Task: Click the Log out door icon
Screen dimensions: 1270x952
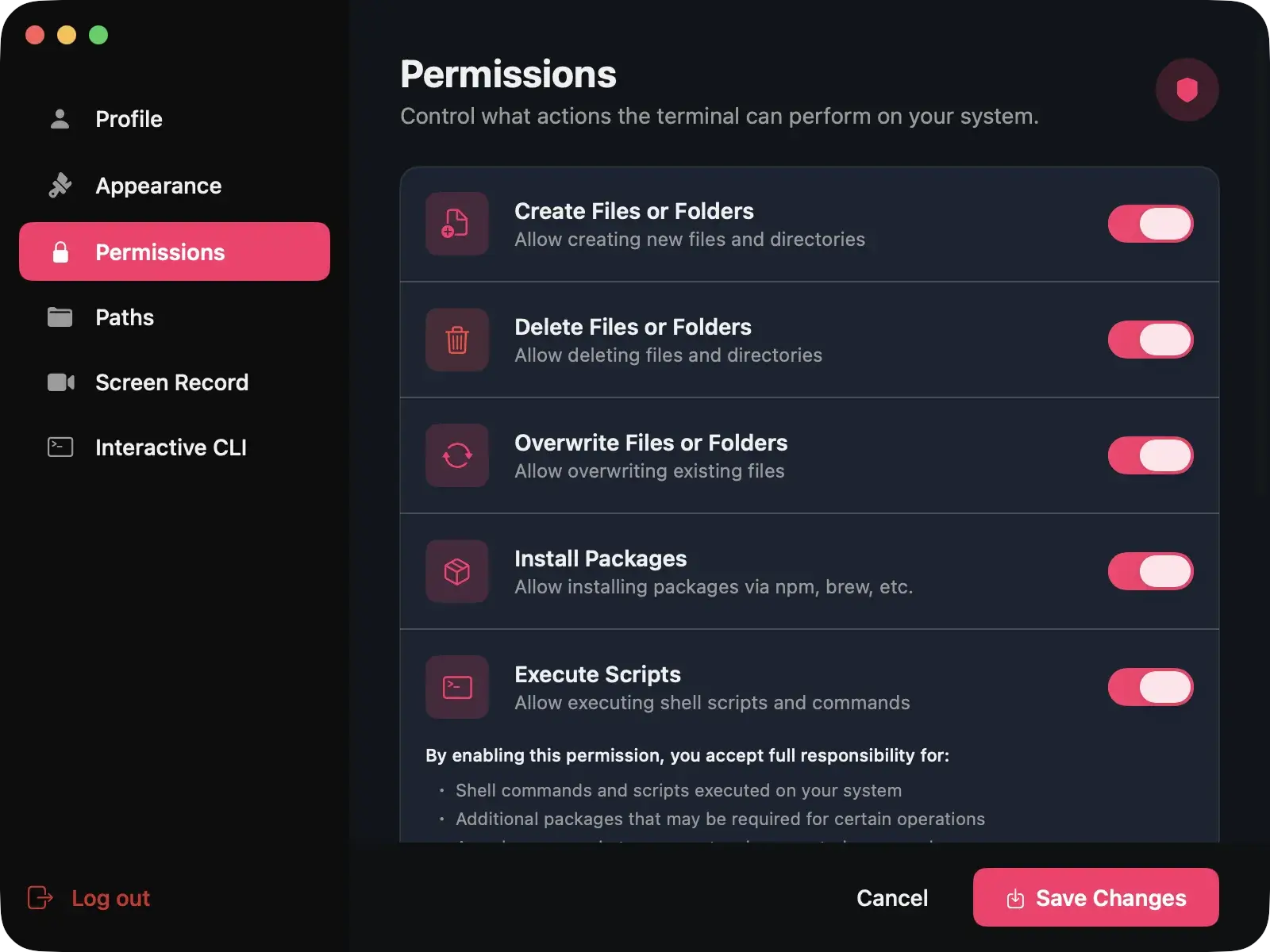Action: [x=40, y=897]
